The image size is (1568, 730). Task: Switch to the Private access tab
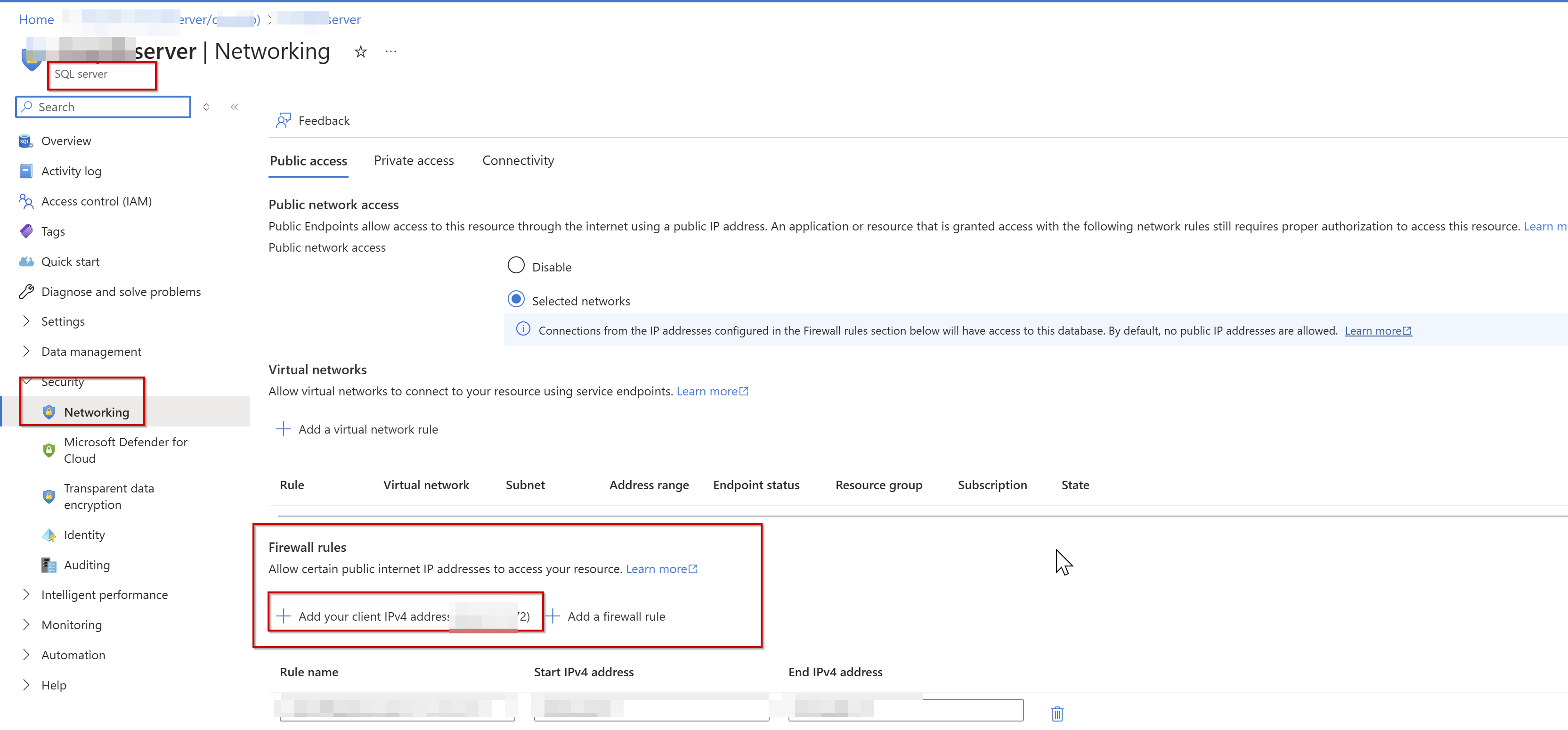(413, 161)
